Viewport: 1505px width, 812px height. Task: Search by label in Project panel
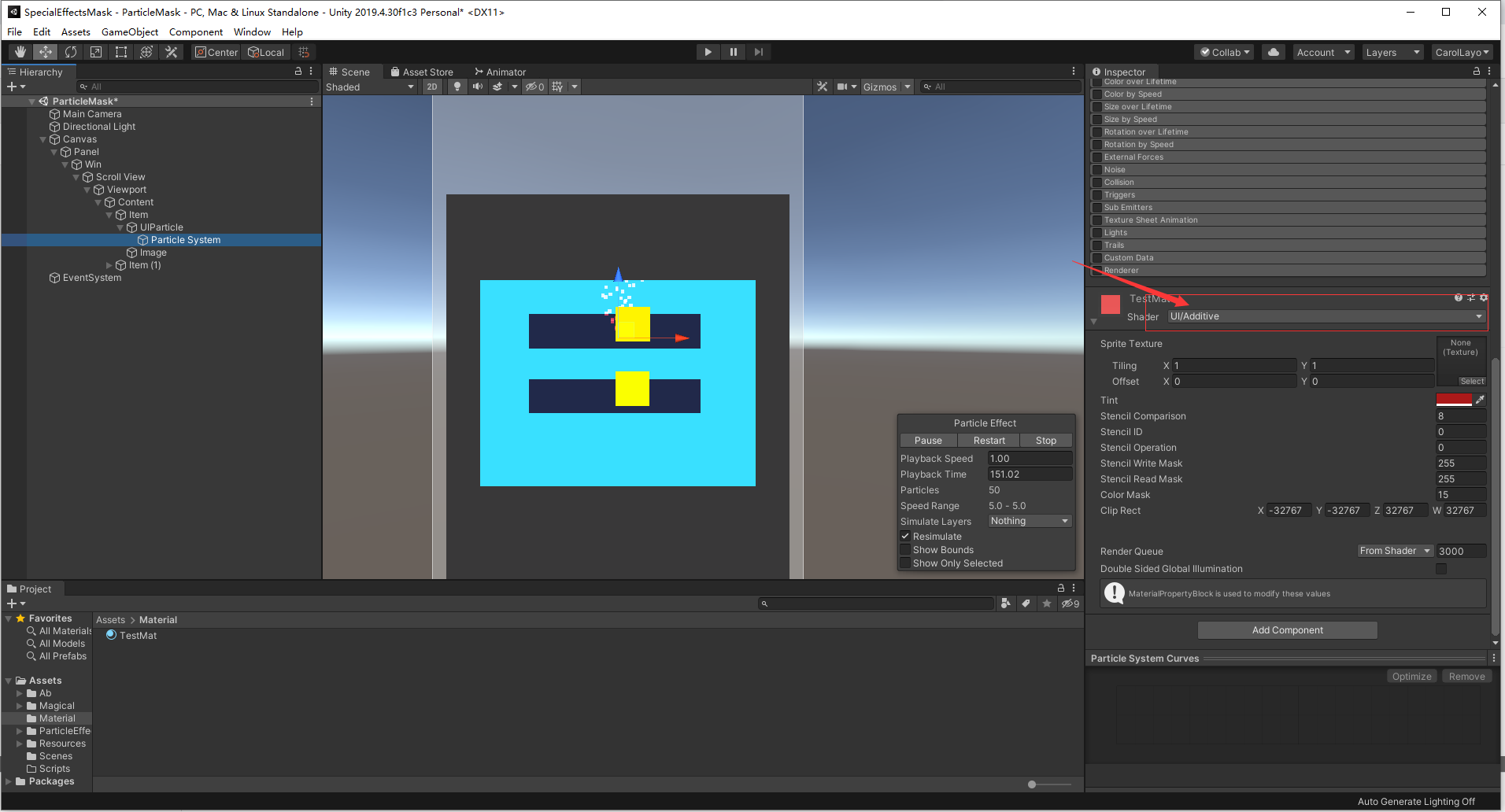(1026, 603)
